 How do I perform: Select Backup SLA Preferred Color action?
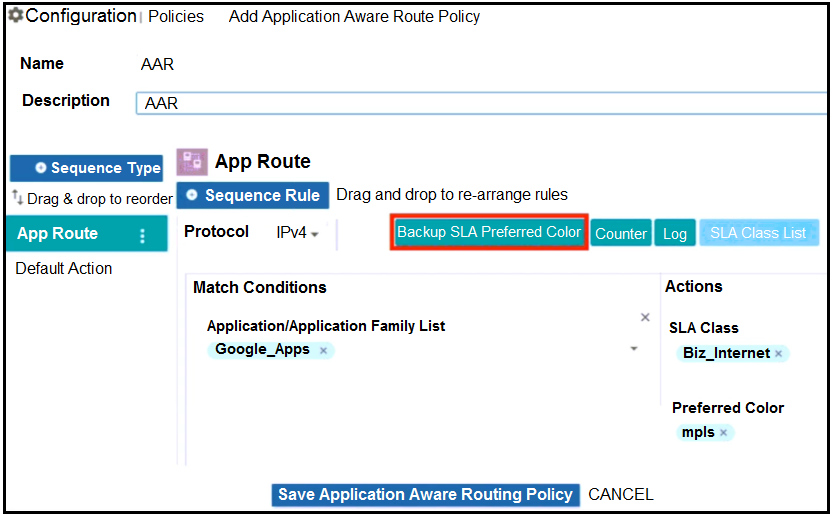point(489,232)
